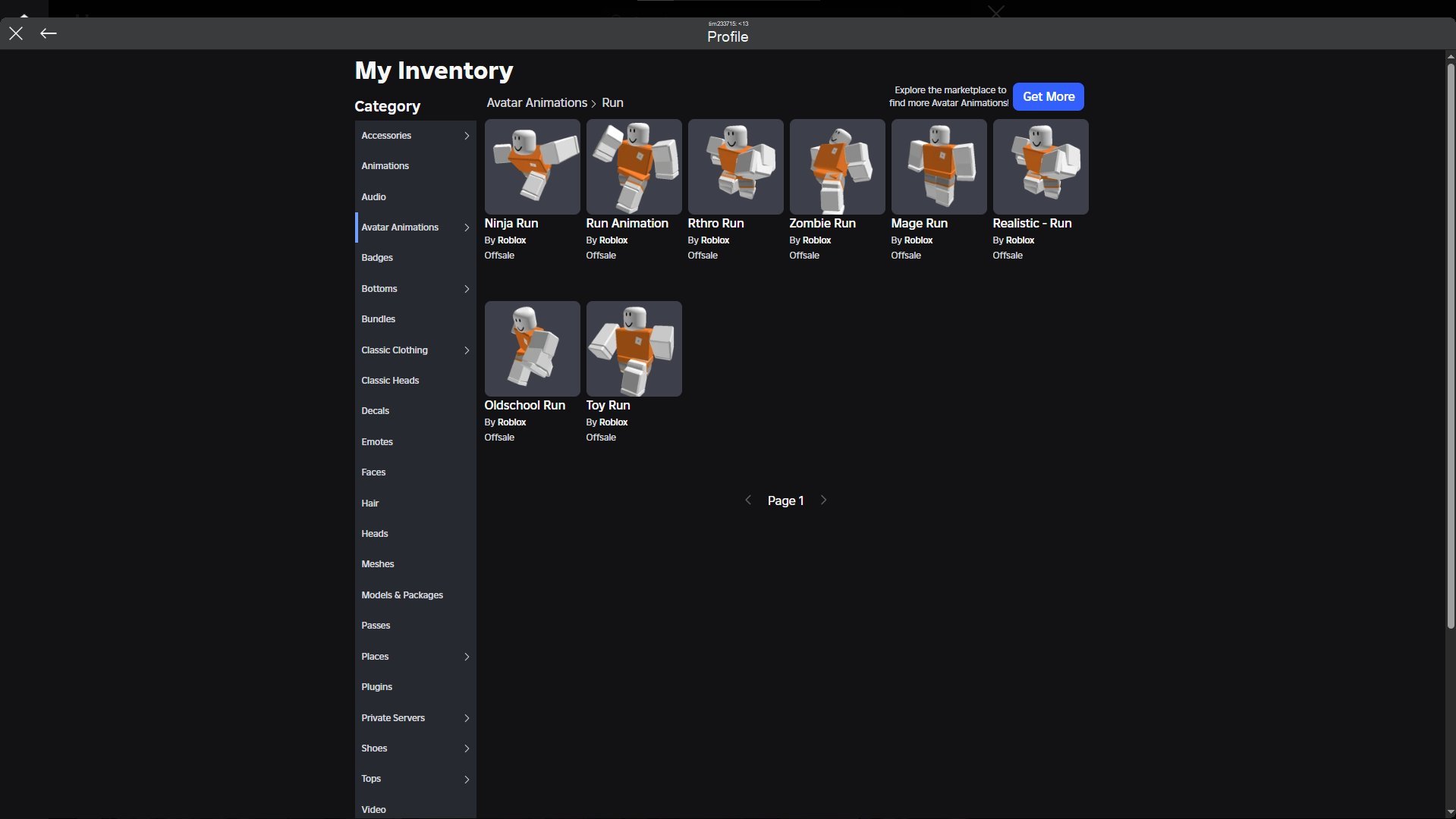The width and height of the screenshot is (1456, 819).
Task: Expand the Bottoms category chevron
Action: tap(467, 289)
